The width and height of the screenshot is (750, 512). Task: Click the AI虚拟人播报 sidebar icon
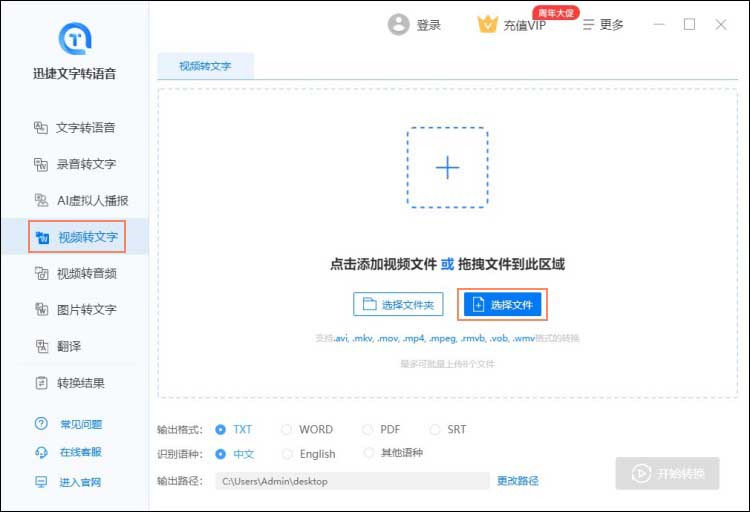[41, 200]
